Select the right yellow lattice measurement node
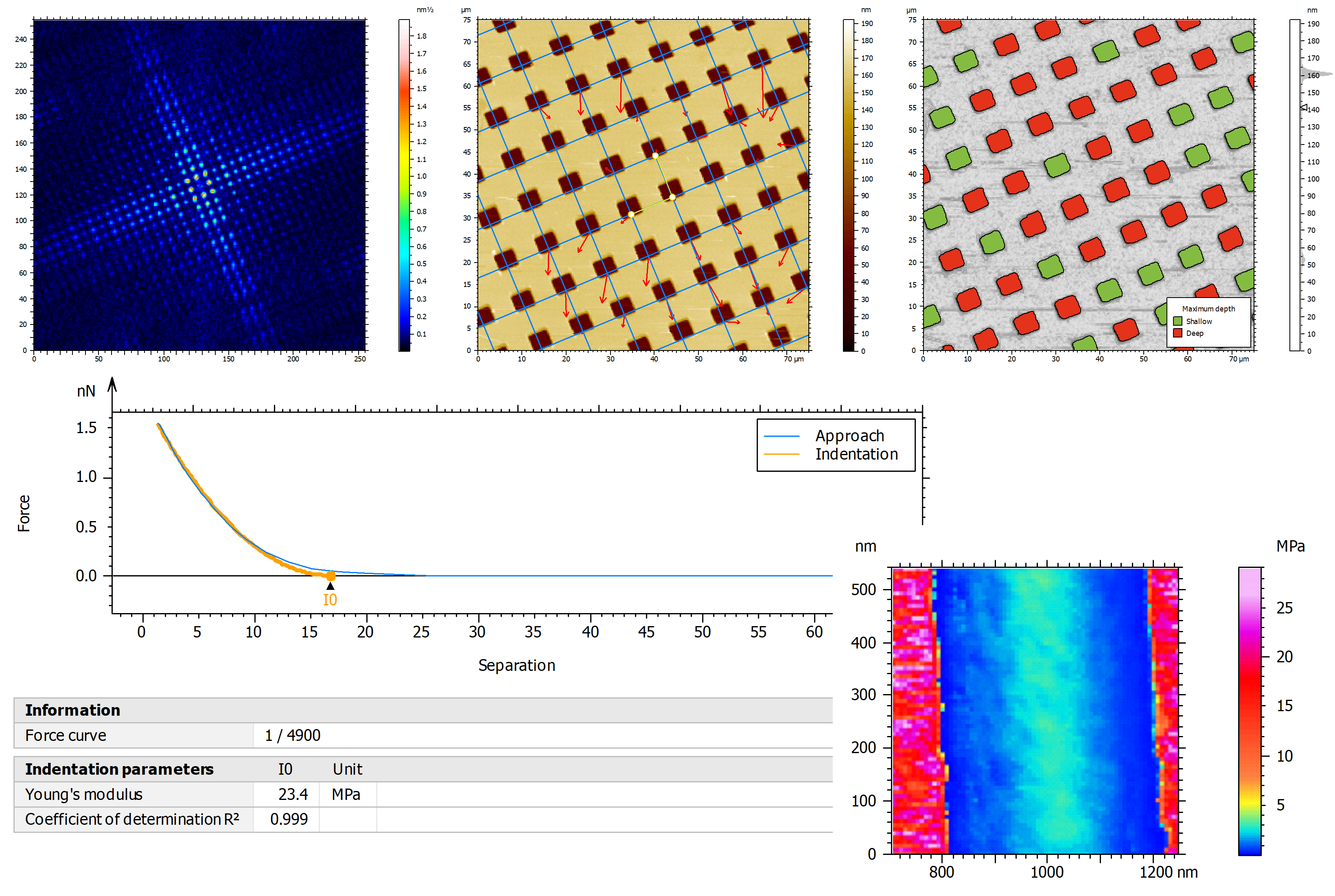This screenshot has height=896, width=1335. click(x=672, y=197)
